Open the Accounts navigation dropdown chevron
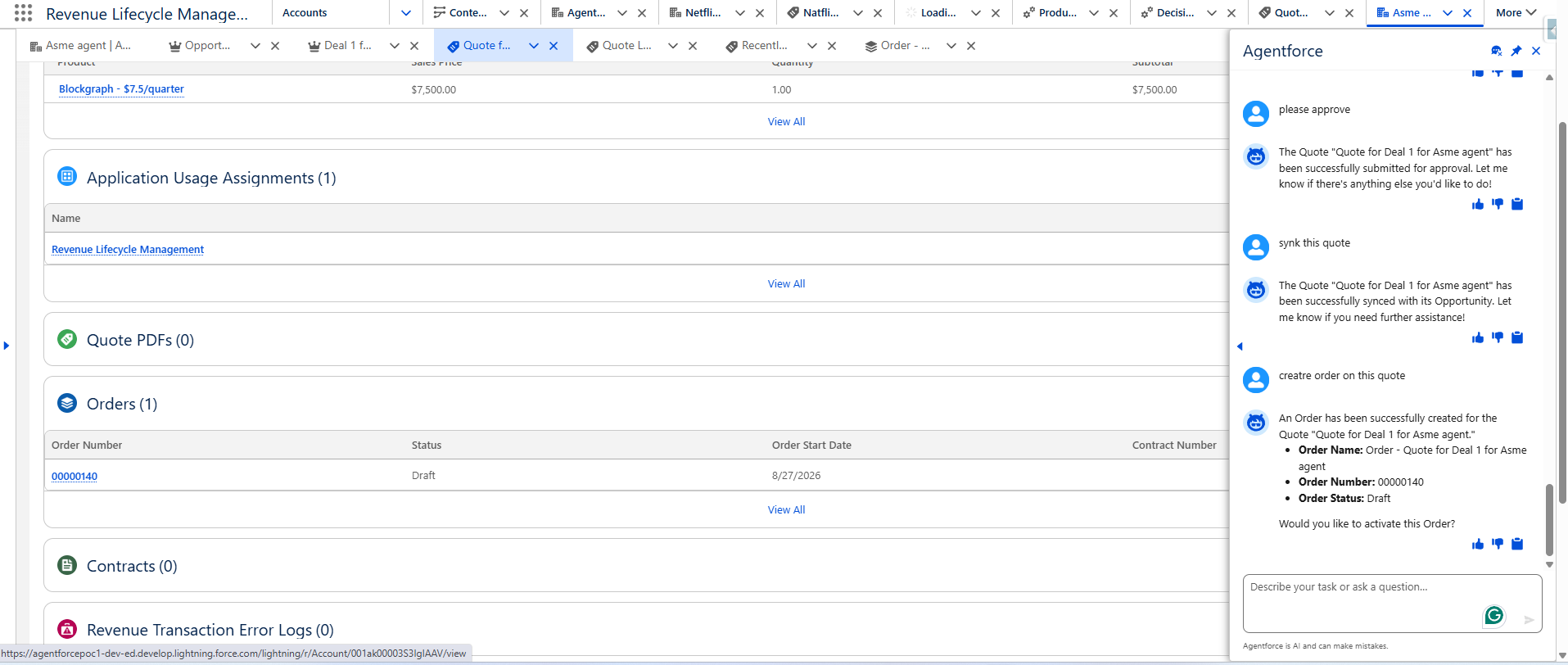The image size is (1568, 665). pos(406,13)
